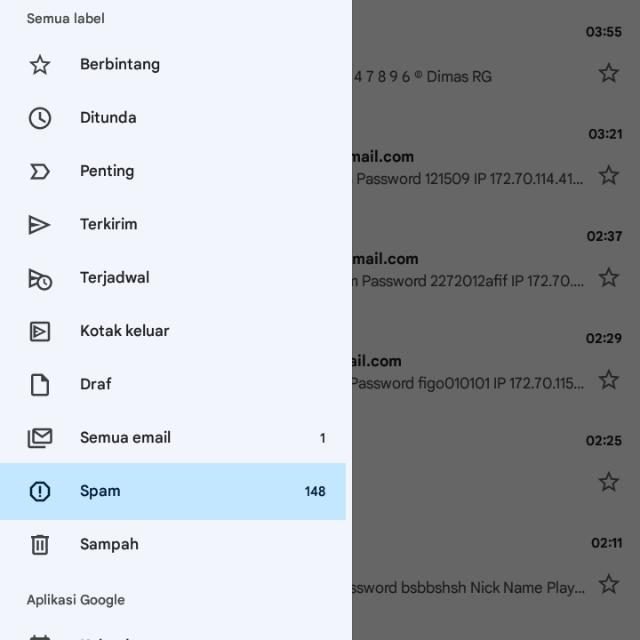This screenshot has height=640, width=640.
Task: Star the email received at 03:21
Action: click(608, 176)
